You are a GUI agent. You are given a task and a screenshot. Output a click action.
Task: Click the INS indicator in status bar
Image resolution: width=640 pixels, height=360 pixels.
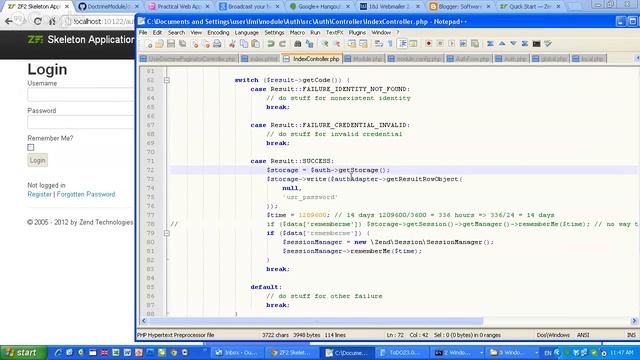tap(631, 335)
